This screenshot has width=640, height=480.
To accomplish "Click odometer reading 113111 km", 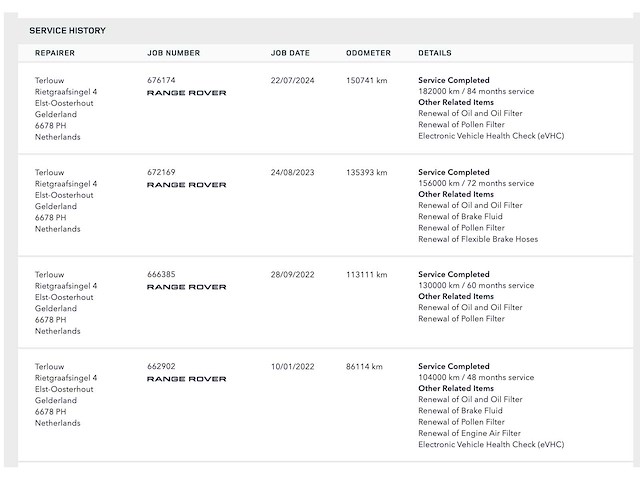I will coord(366,274).
